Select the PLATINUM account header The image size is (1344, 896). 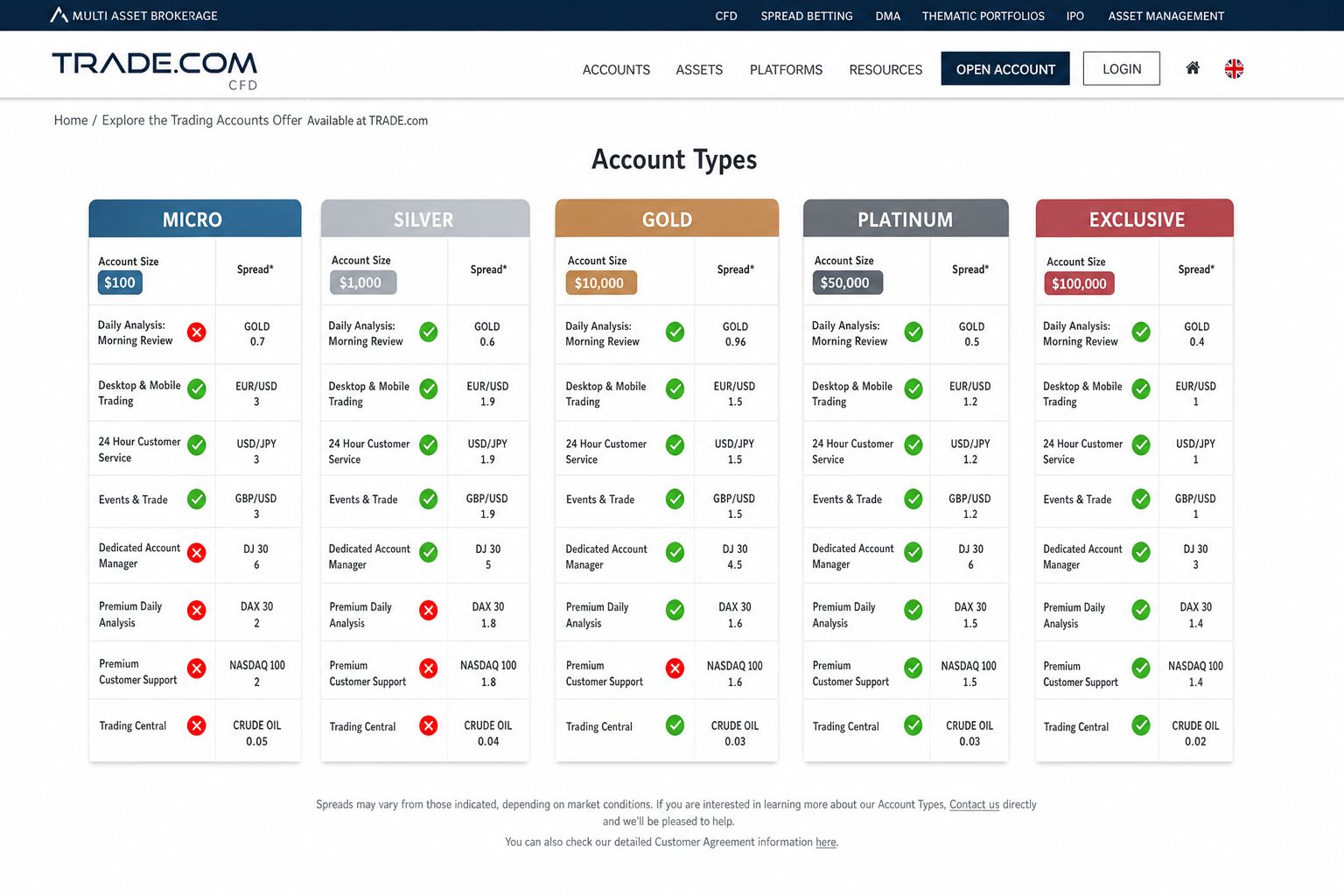tap(906, 219)
